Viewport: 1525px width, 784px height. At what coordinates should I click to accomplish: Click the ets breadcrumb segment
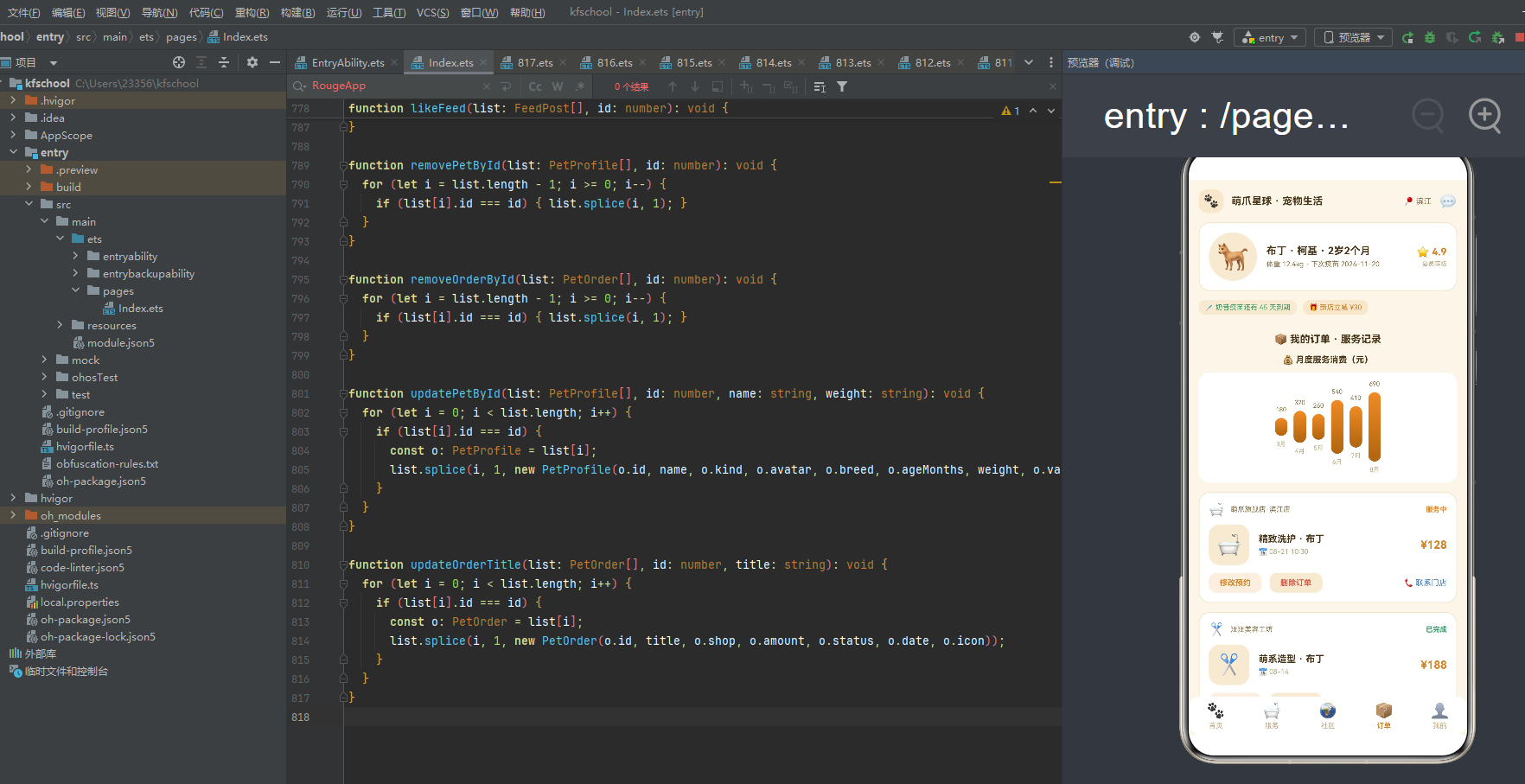146,37
